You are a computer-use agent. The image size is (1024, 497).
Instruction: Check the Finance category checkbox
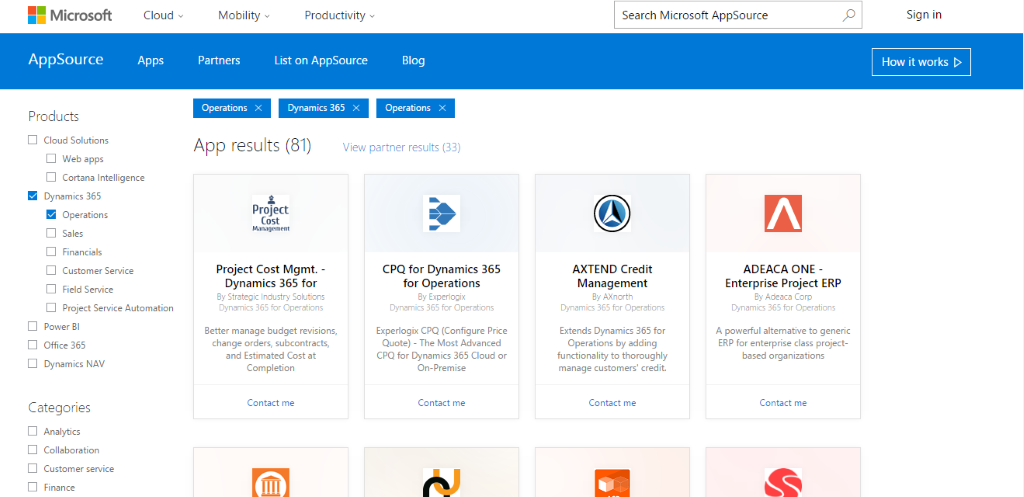[x=33, y=487]
